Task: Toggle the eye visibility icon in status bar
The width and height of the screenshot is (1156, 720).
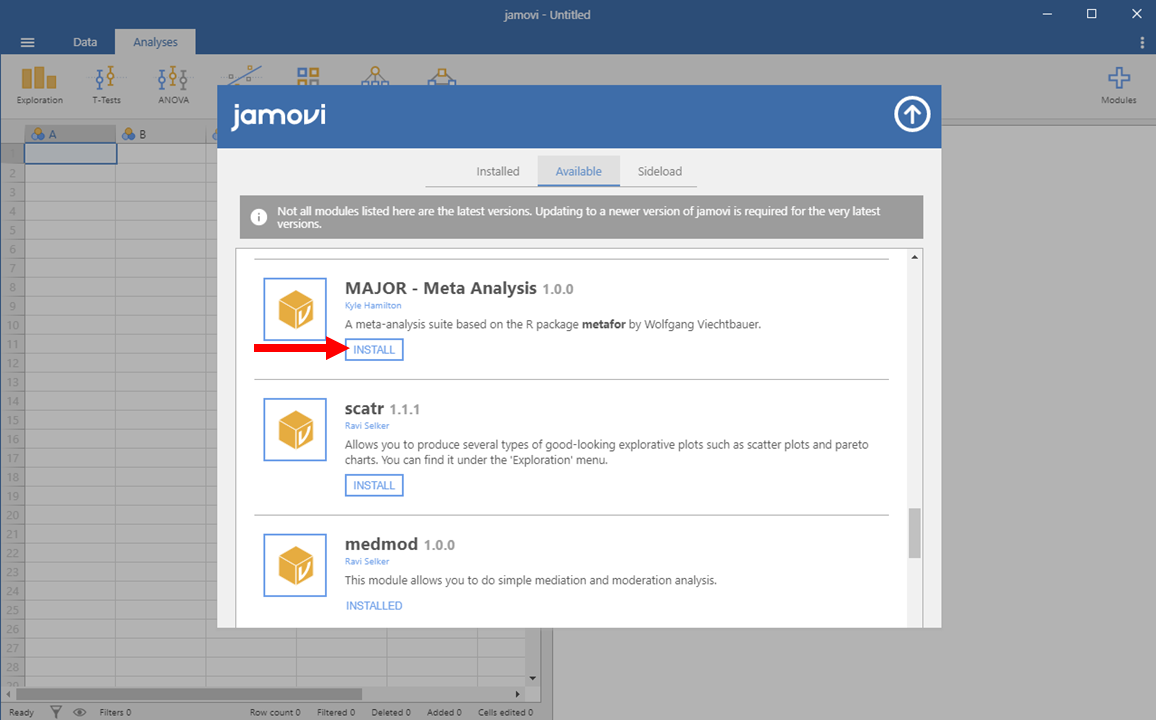Action: coord(80,712)
